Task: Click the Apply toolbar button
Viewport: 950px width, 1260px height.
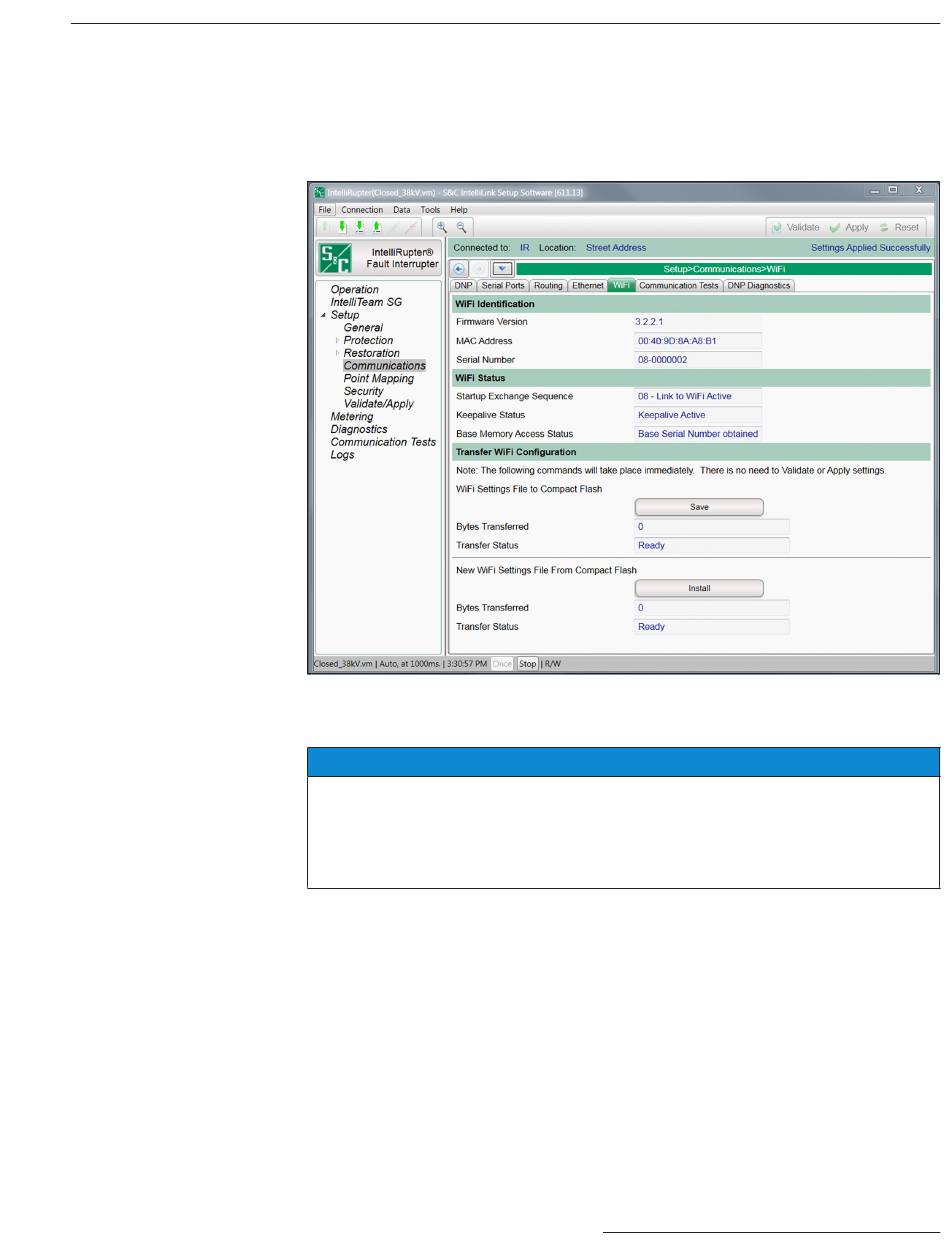Action: (849, 228)
